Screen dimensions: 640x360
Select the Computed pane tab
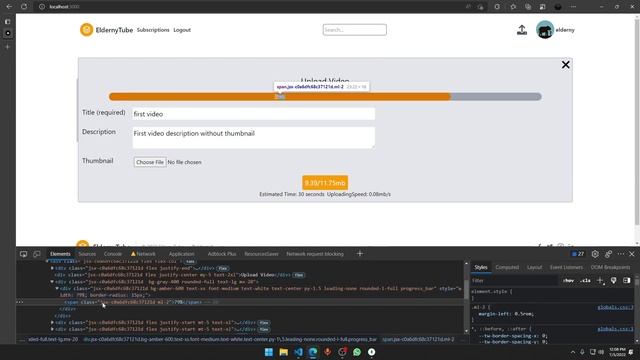[507, 267]
